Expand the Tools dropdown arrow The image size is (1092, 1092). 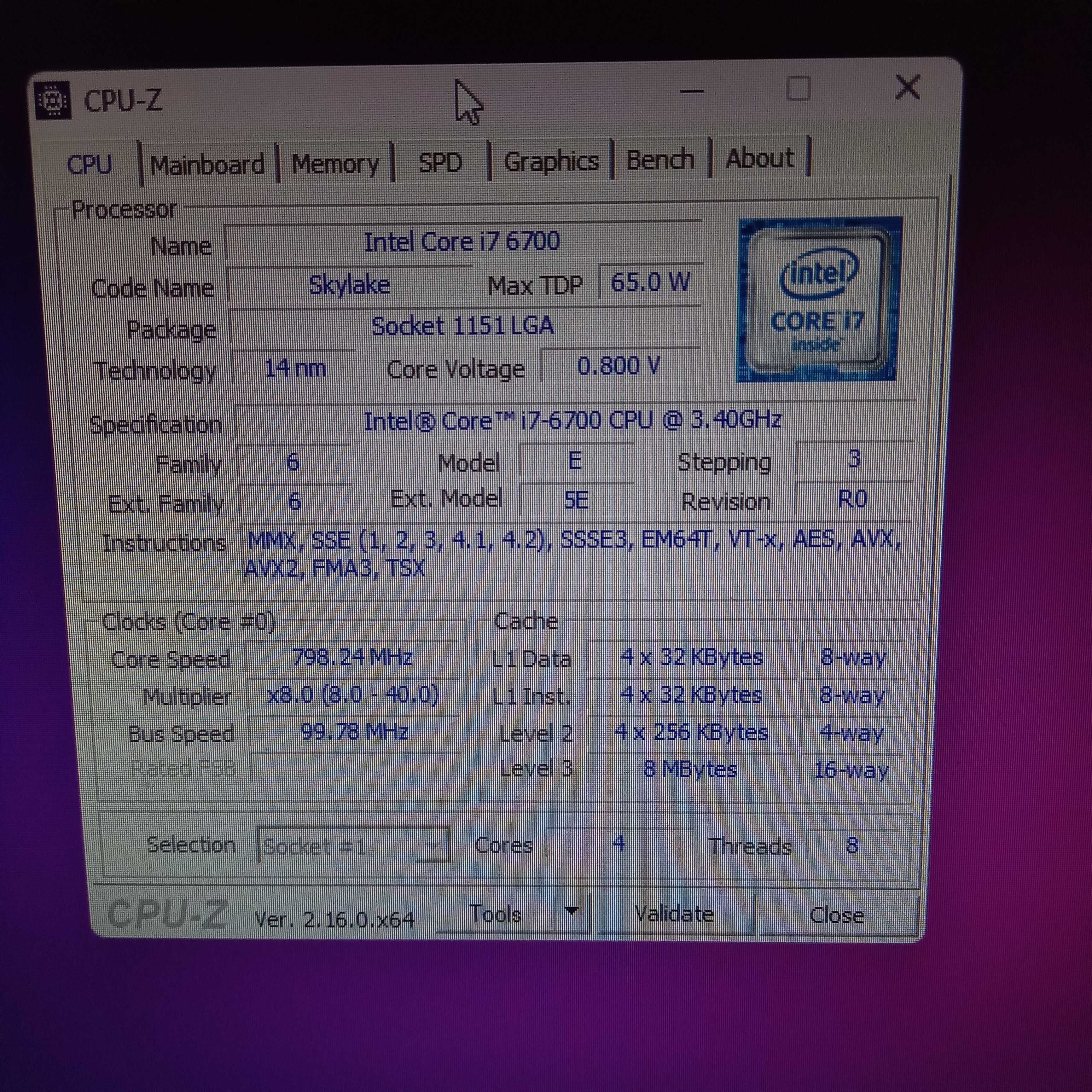(x=571, y=911)
